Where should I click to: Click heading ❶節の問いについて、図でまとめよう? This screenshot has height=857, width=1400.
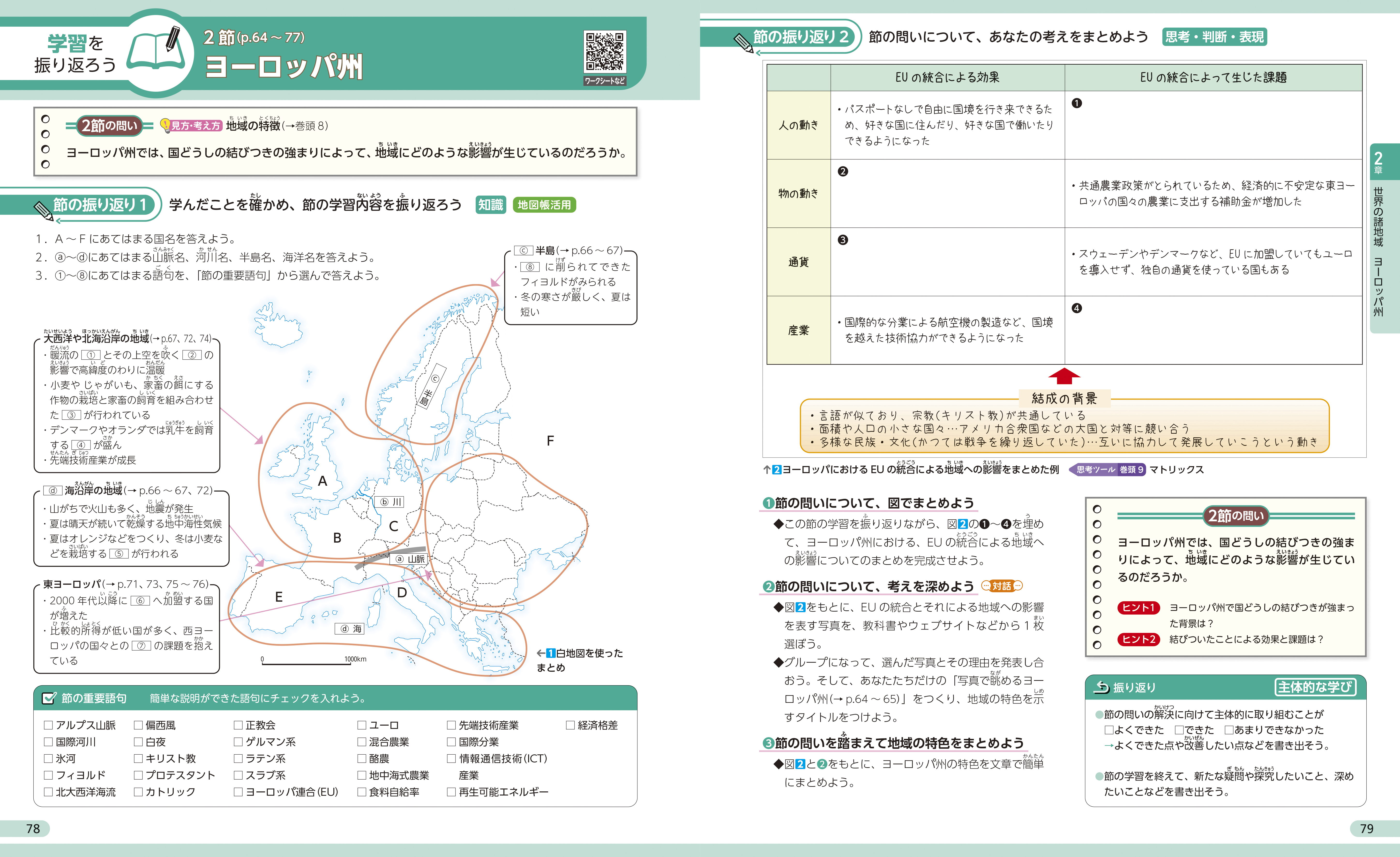click(868, 503)
